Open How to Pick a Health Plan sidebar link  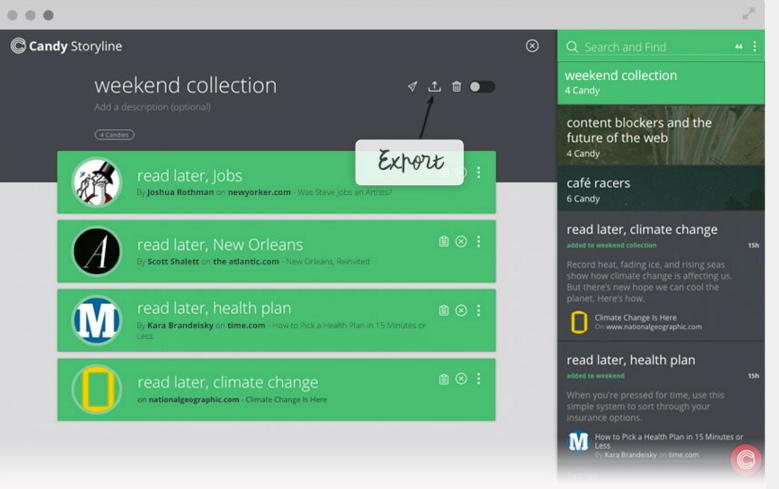[669, 441]
